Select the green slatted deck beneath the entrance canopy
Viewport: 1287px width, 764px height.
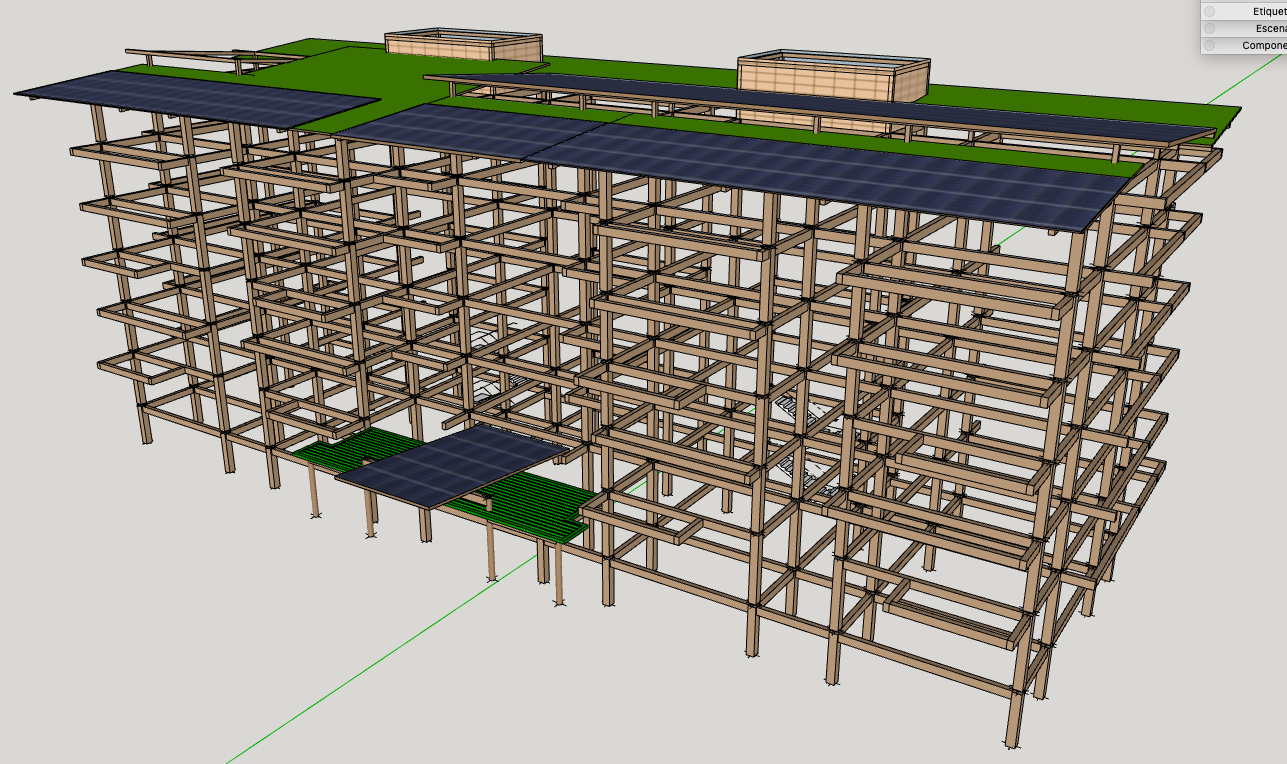point(530,502)
